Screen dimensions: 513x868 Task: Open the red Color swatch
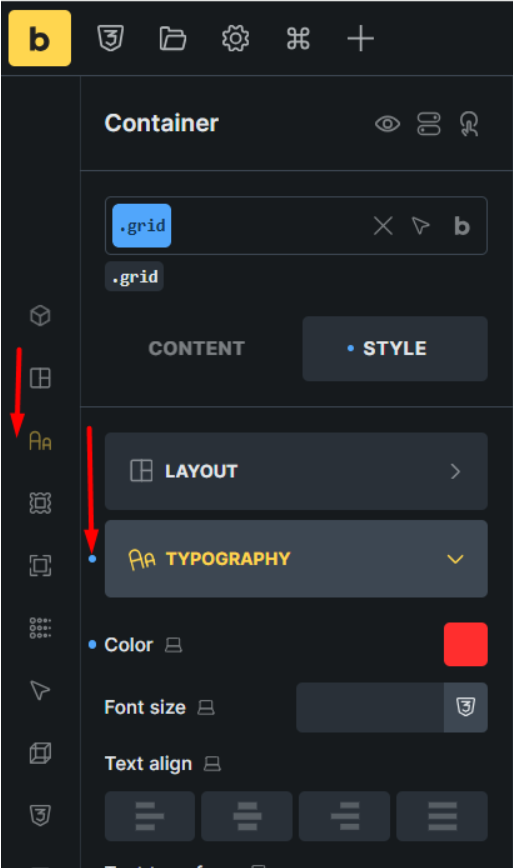(465, 644)
